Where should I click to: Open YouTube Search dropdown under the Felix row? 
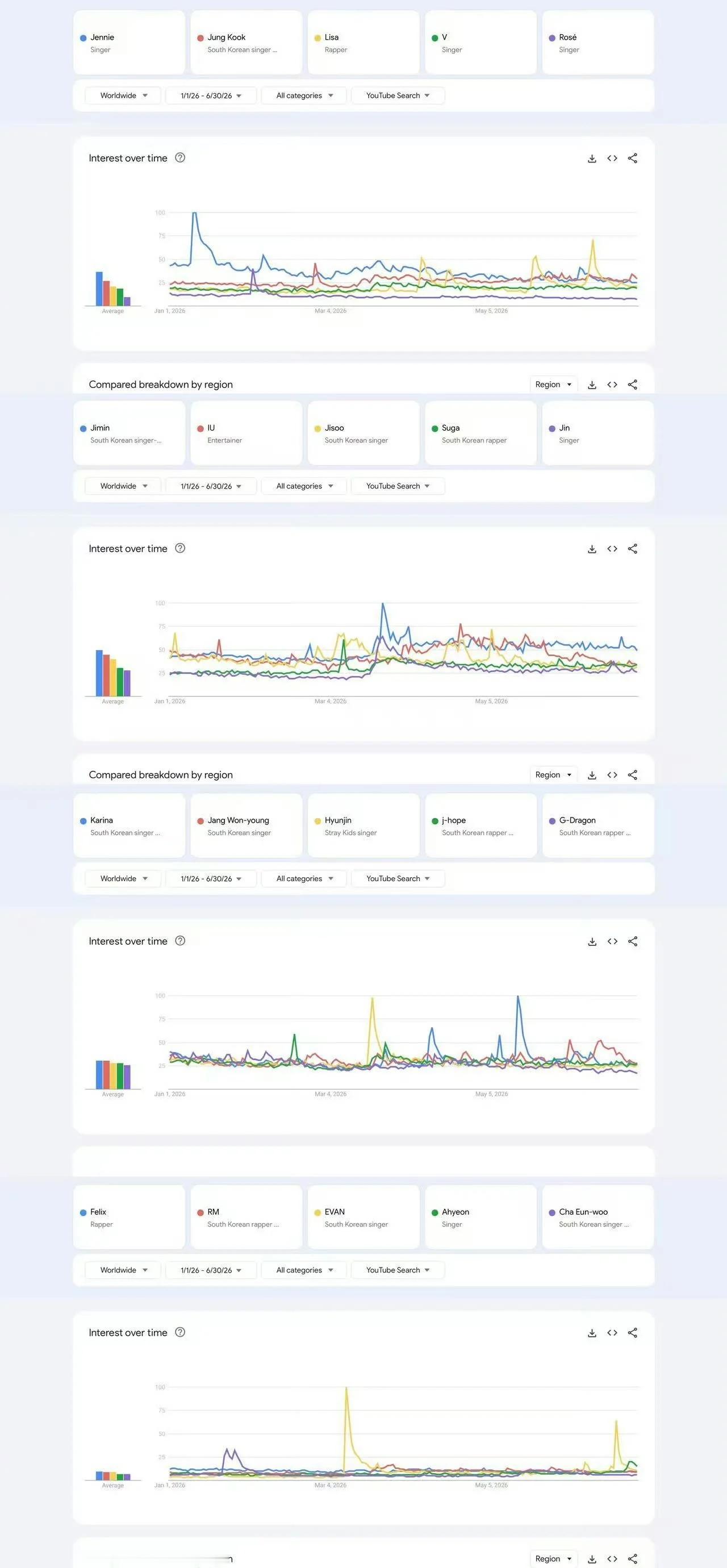pyautogui.click(x=398, y=1270)
